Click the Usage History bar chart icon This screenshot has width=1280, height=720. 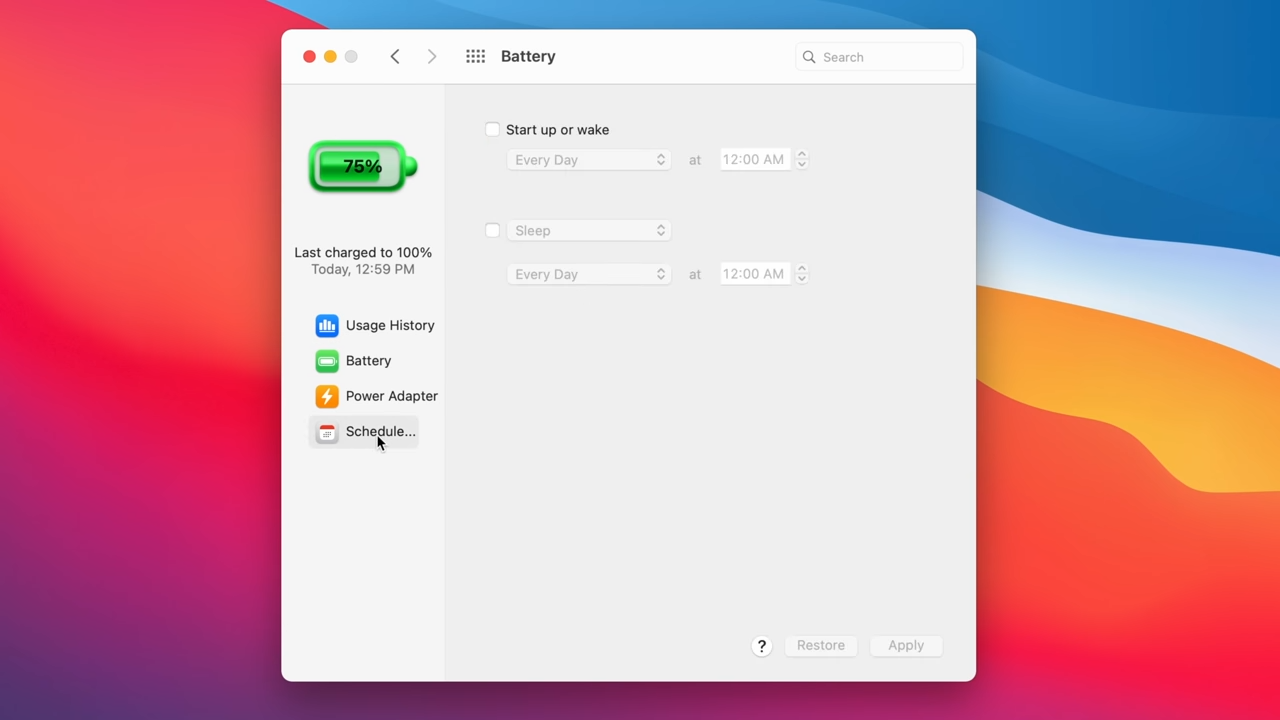[327, 325]
